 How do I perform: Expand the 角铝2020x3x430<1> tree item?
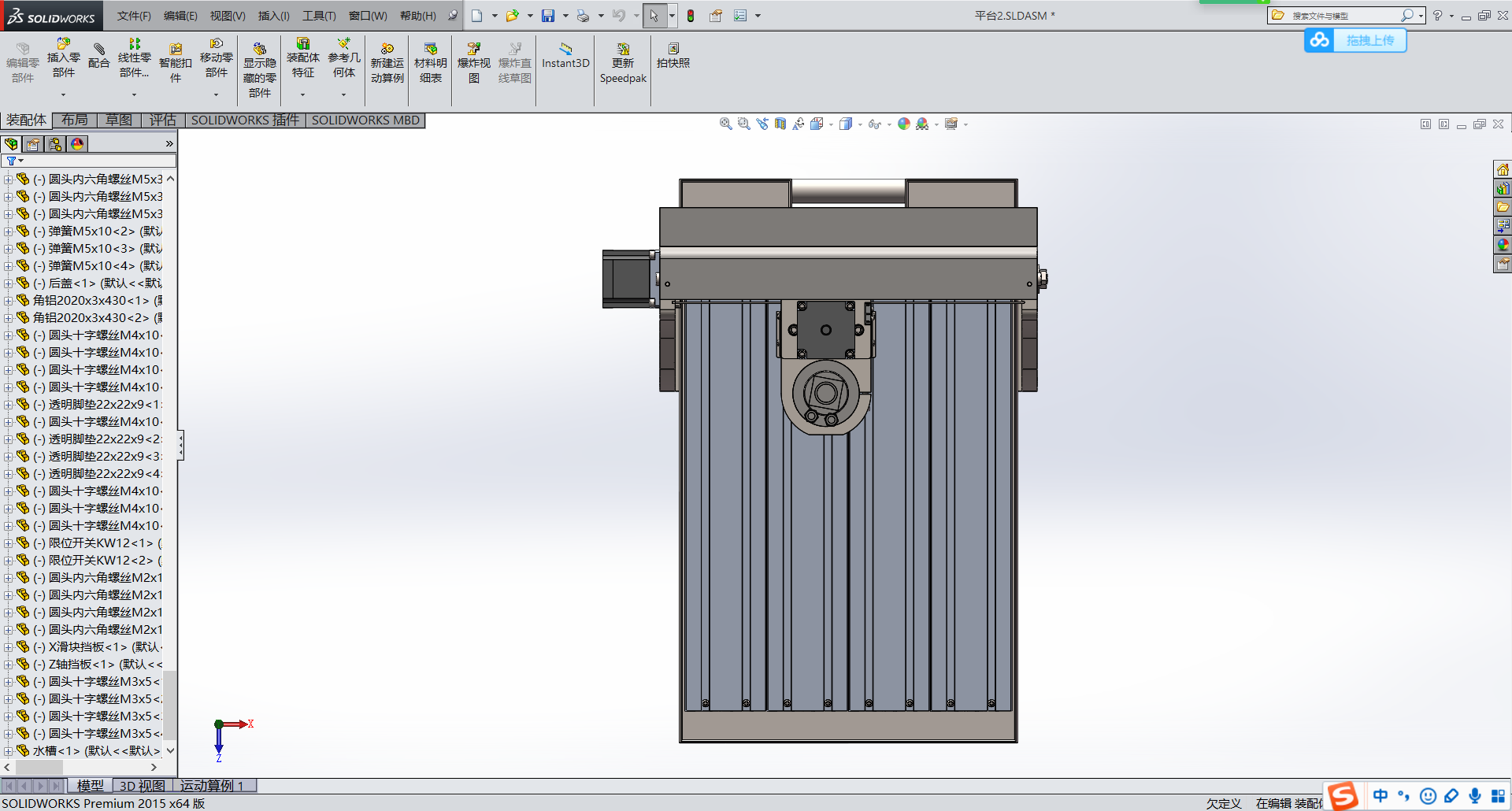[8, 301]
